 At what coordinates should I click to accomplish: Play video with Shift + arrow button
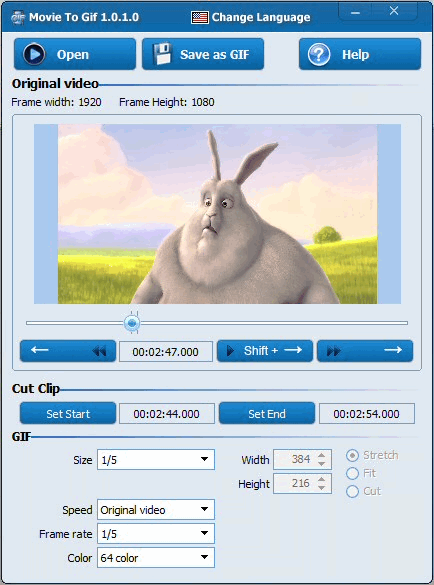point(265,351)
